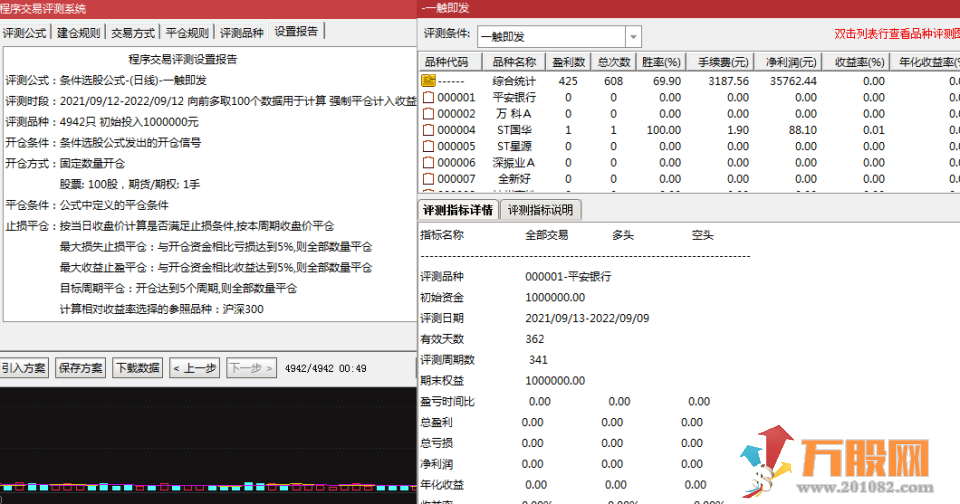960x504 pixels.
Task: Sort by the 净利润(元) column header
Action: coord(791,61)
